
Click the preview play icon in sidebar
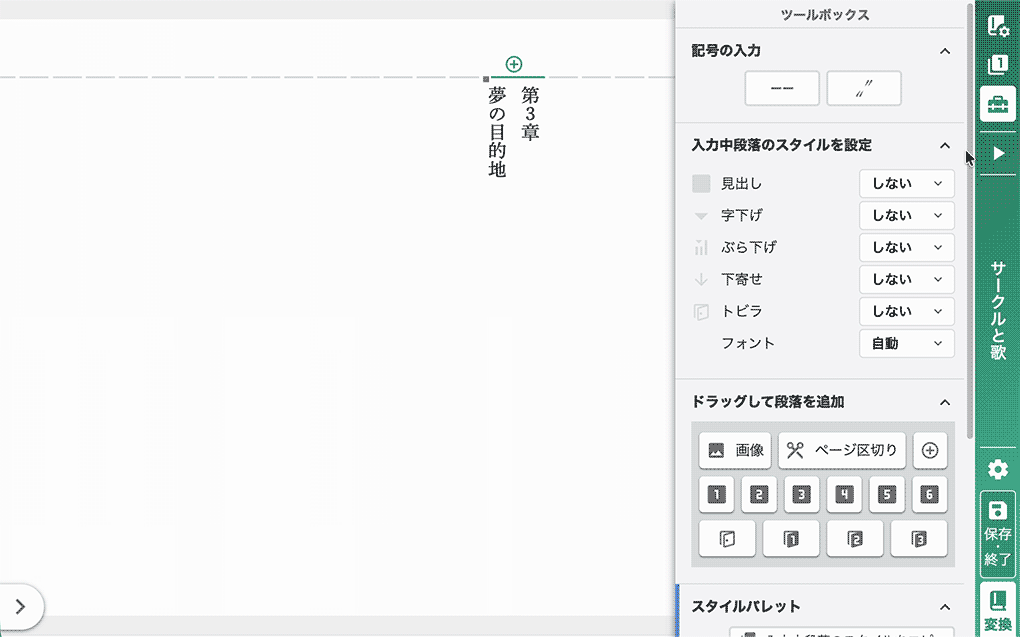pyautogui.click(x=999, y=154)
